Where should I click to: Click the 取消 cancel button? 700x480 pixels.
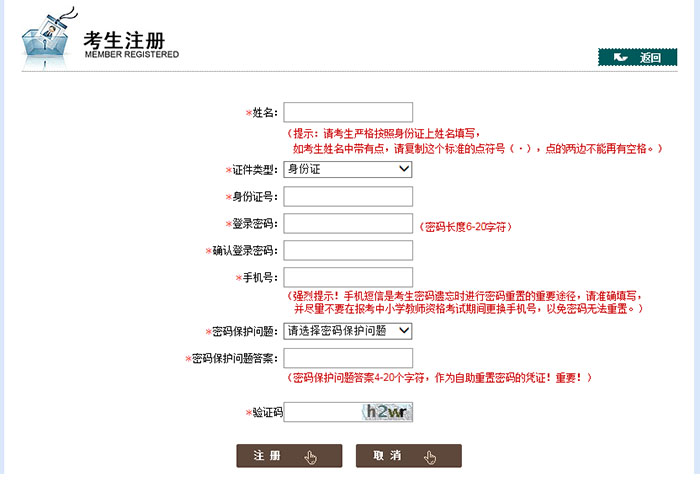point(408,456)
